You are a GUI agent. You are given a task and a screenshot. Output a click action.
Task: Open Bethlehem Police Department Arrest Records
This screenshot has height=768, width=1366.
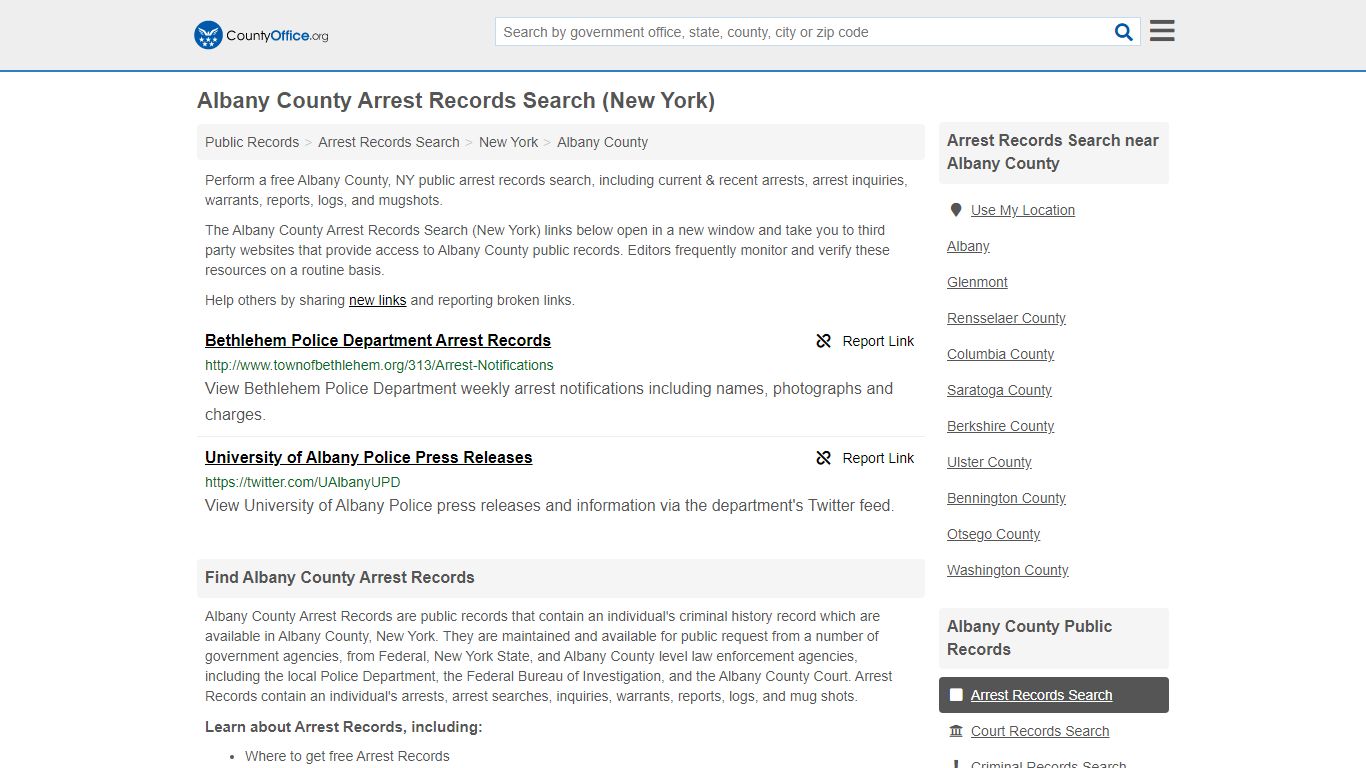coord(378,340)
